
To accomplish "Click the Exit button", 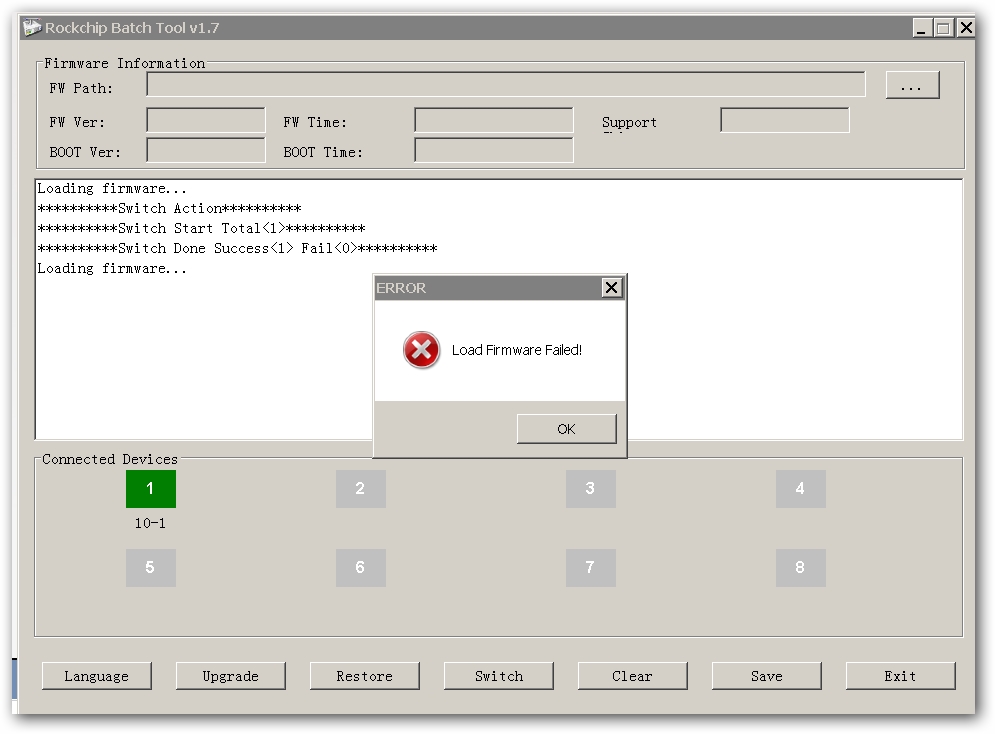I will 900,676.
